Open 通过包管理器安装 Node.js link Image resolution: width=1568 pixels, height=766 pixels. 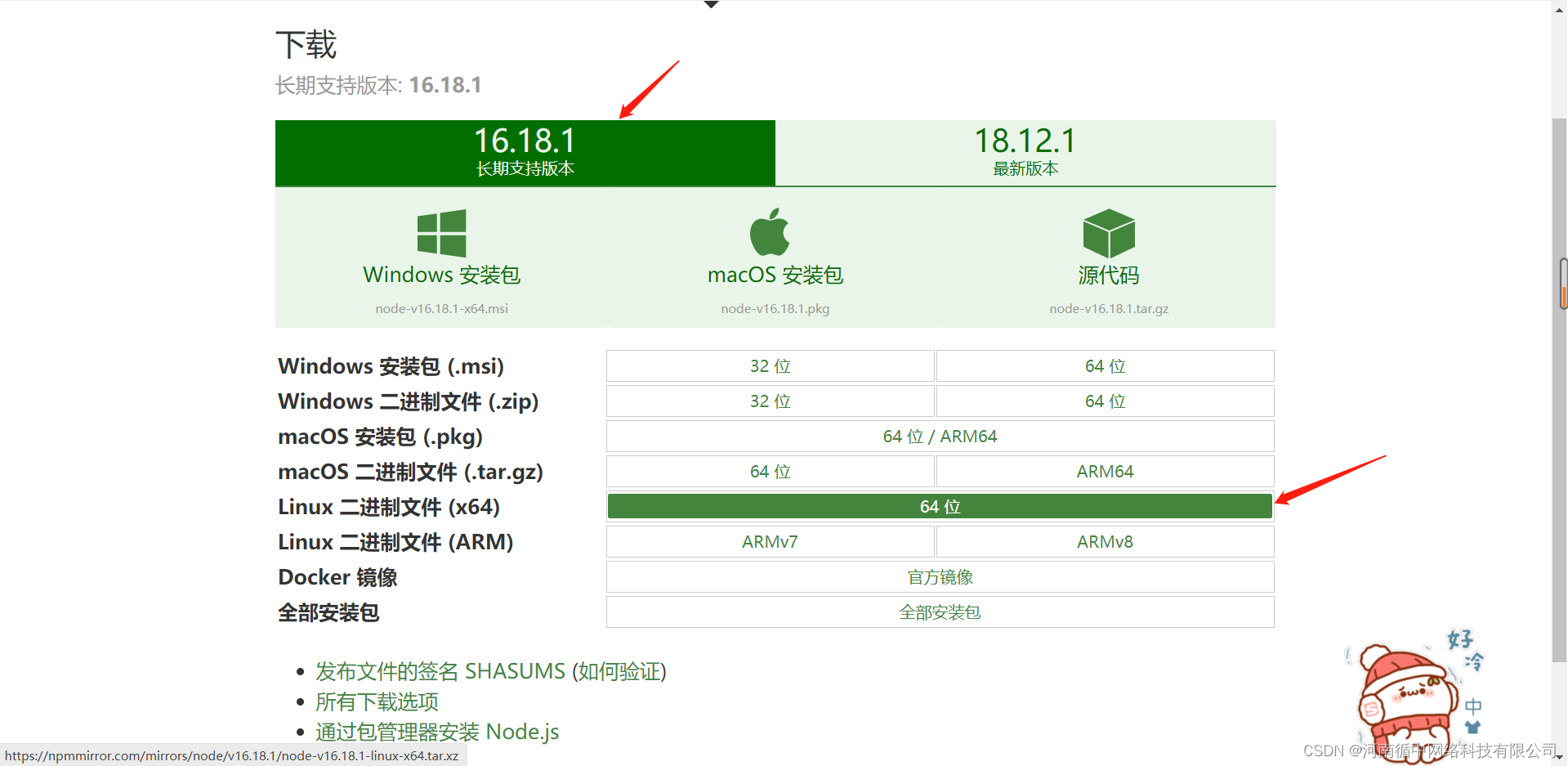(x=437, y=732)
